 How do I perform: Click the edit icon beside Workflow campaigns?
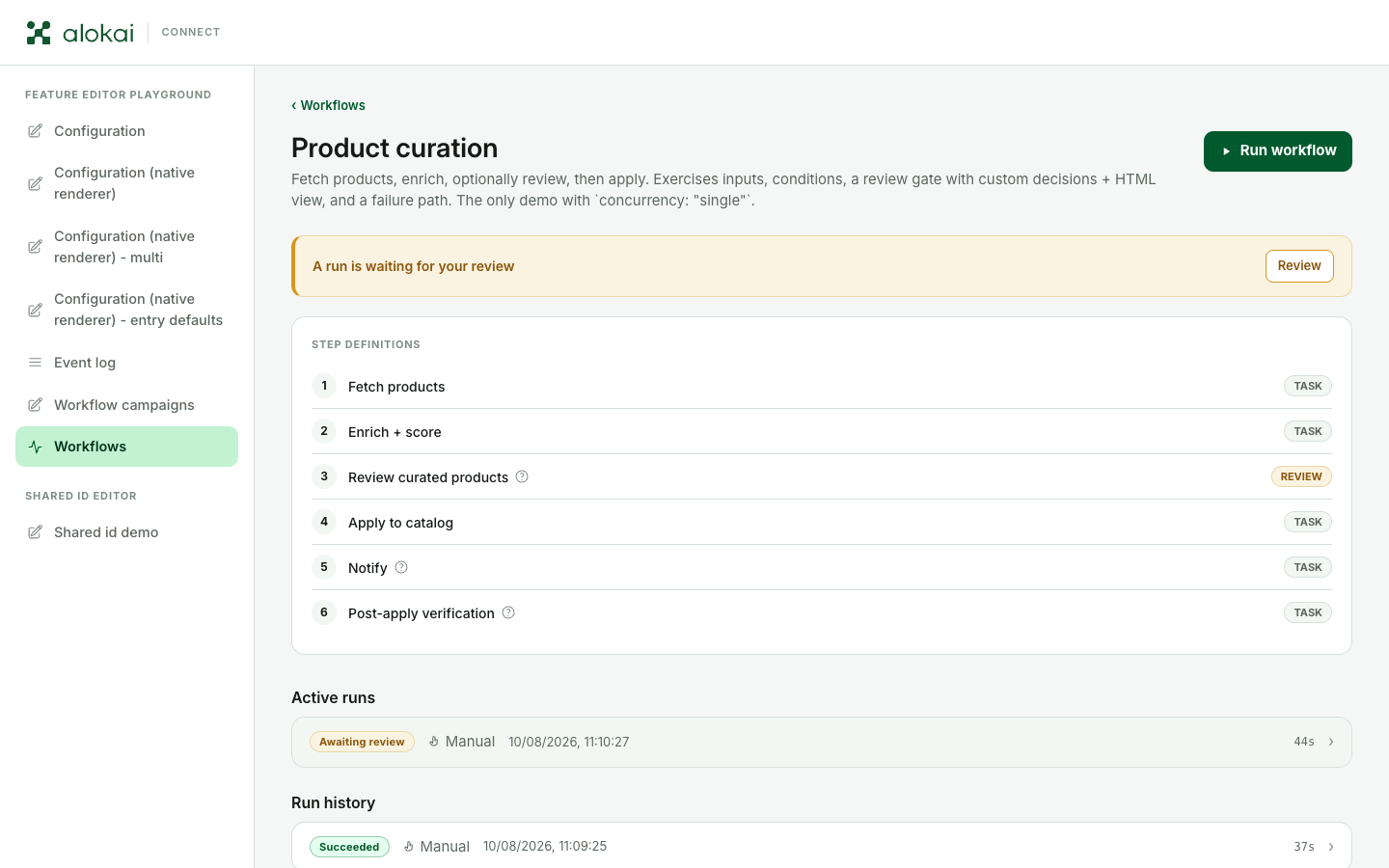pyautogui.click(x=35, y=405)
